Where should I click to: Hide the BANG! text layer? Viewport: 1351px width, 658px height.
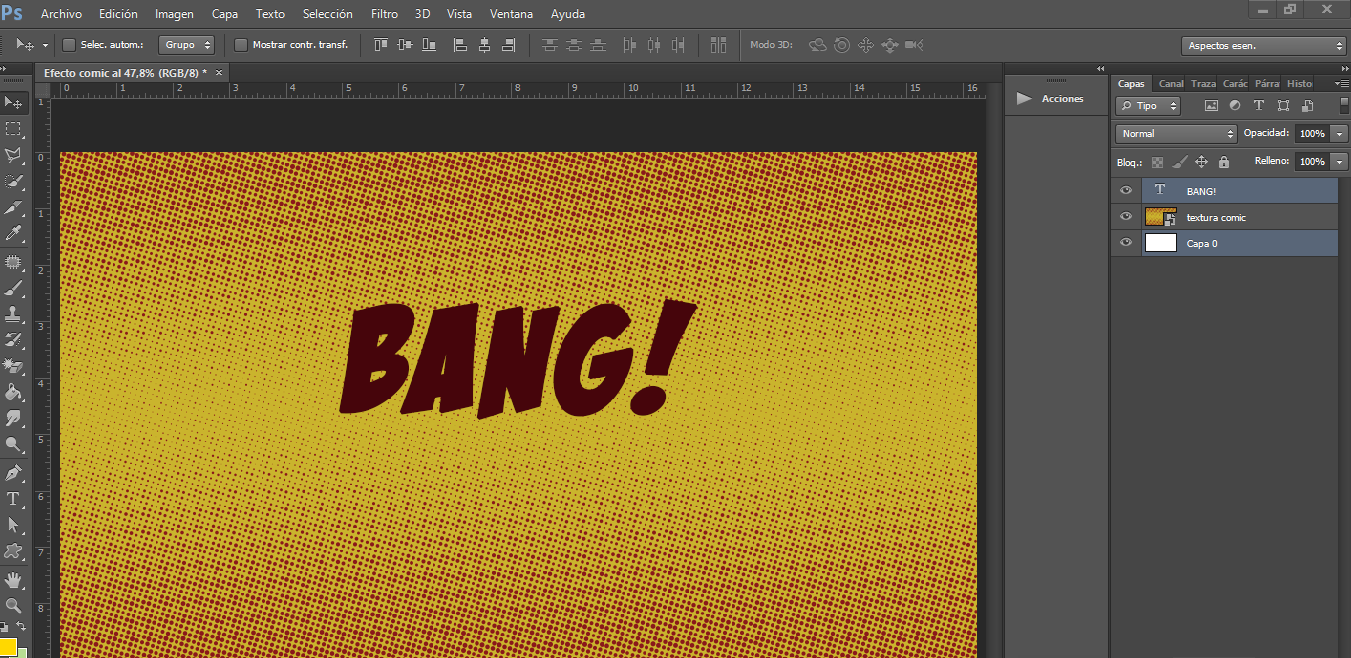tap(1126, 190)
